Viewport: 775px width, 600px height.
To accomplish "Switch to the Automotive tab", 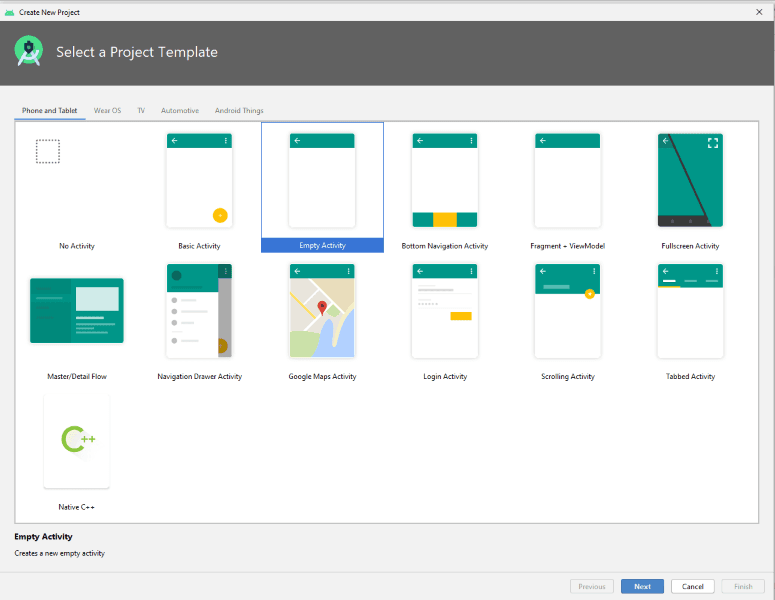I will [x=180, y=111].
